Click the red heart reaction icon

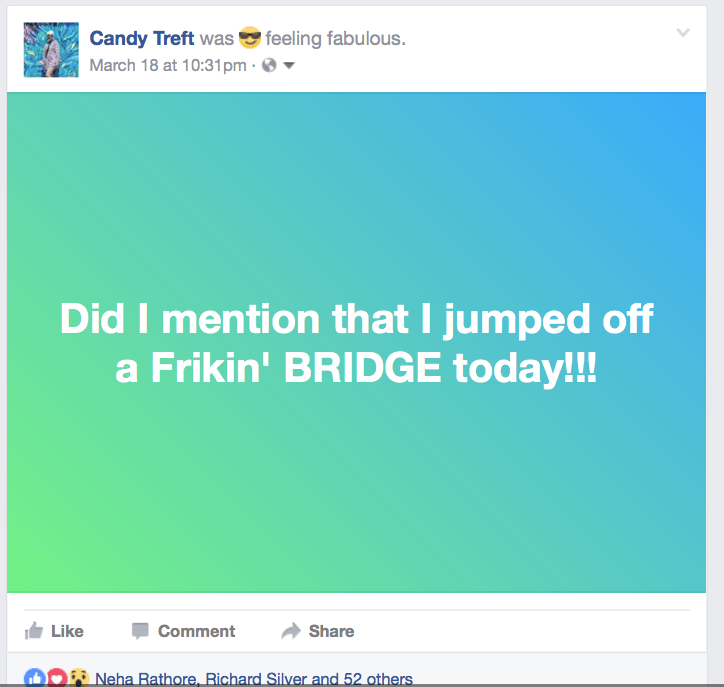[x=58, y=679]
